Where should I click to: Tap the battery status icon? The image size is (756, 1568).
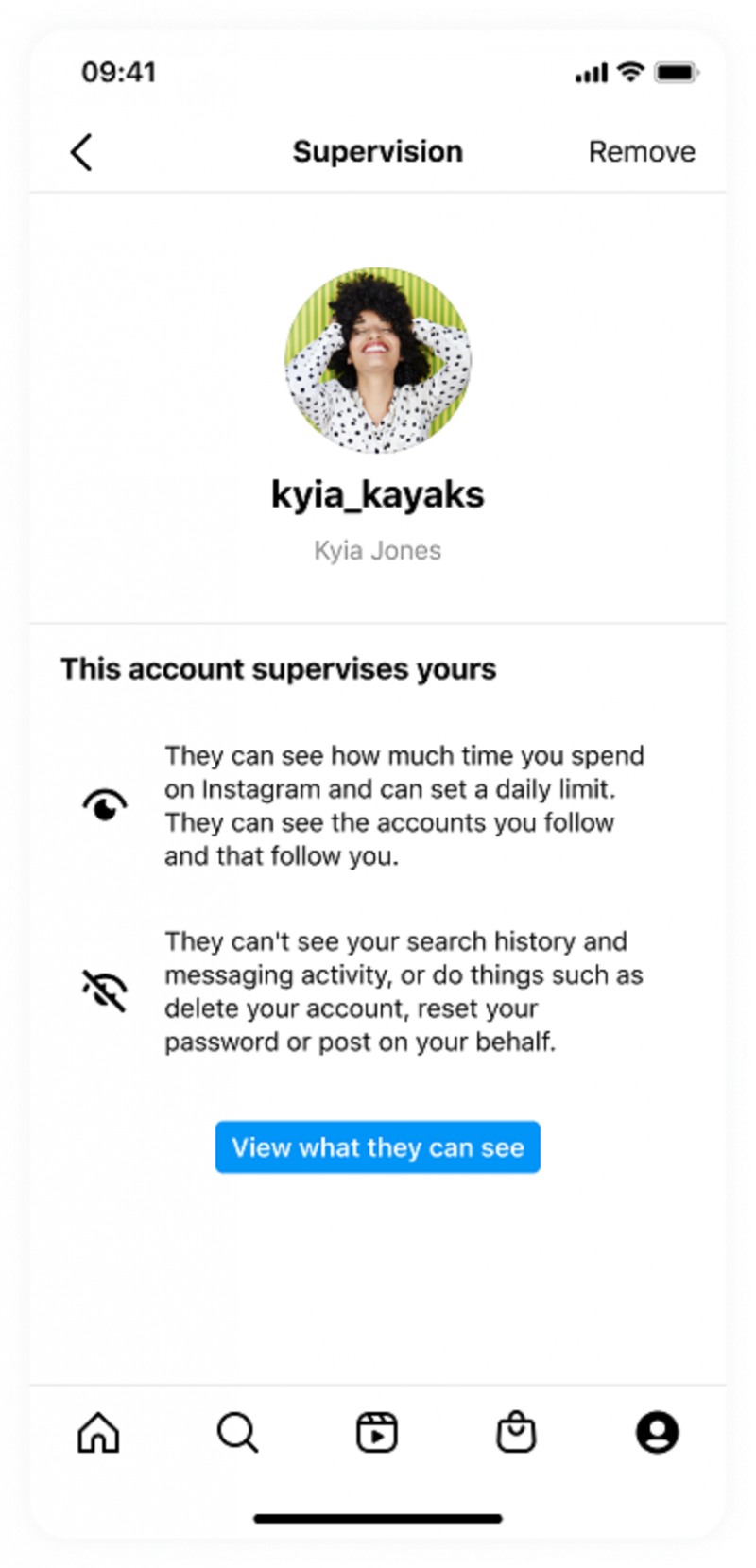point(677,73)
